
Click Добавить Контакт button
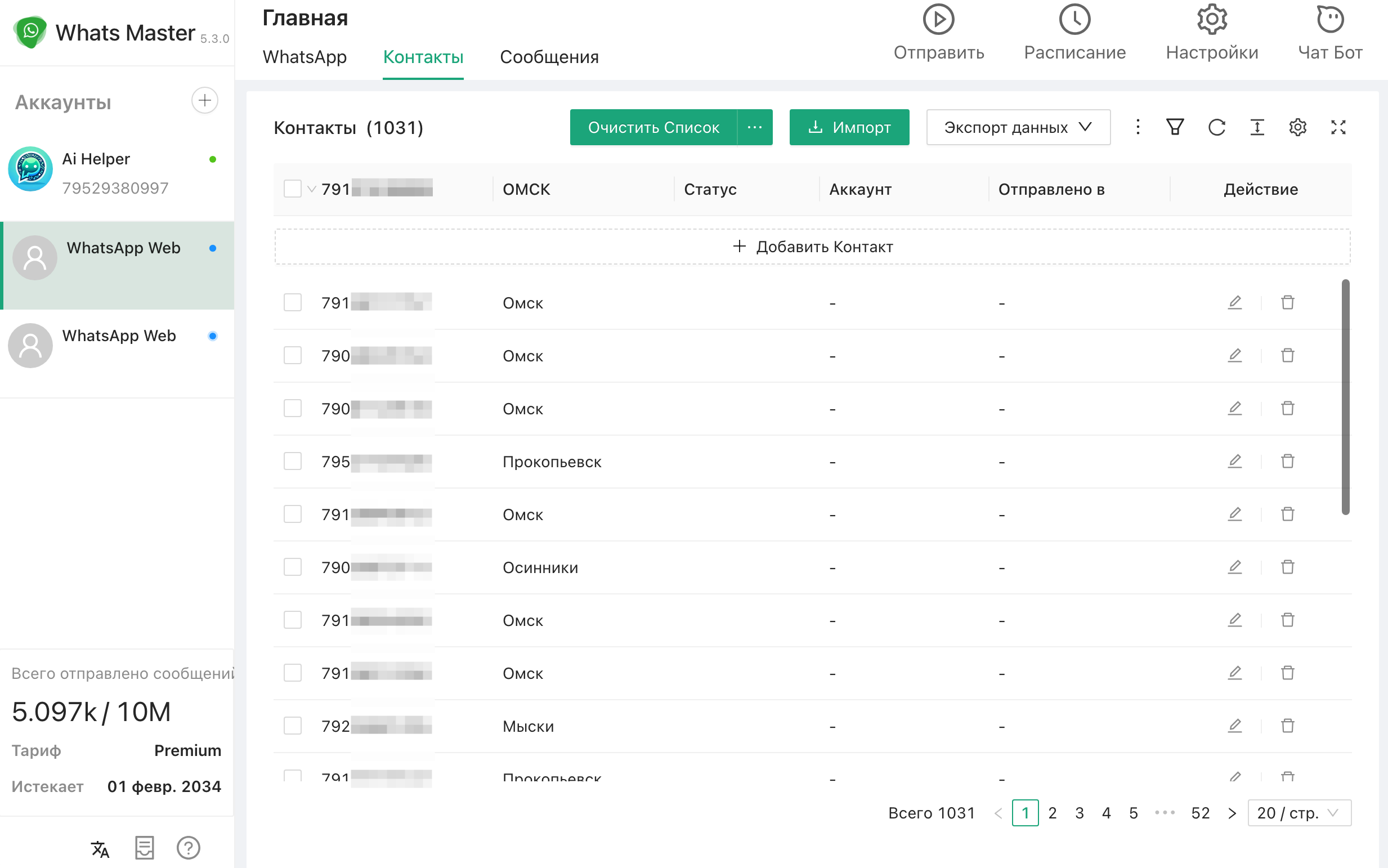pyautogui.click(x=812, y=247)
